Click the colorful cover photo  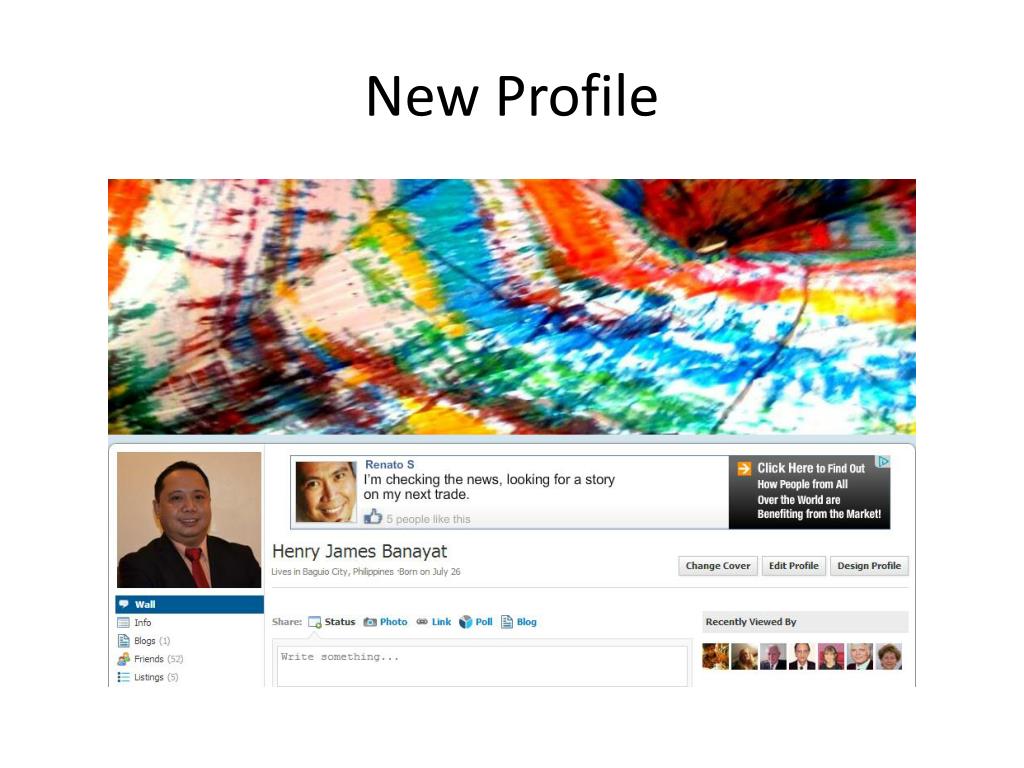(512, 307)
